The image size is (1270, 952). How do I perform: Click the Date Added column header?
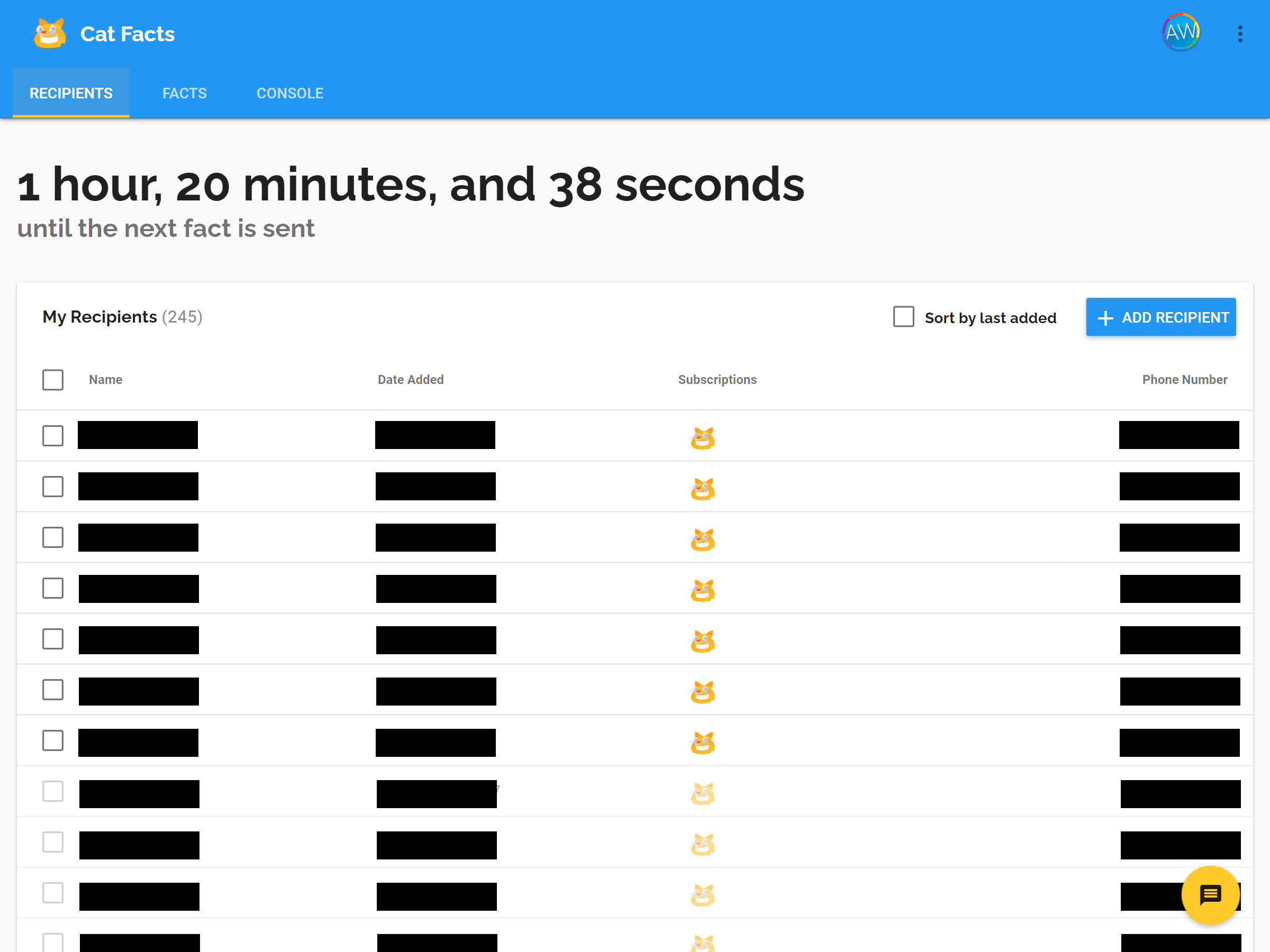point(411,379)
